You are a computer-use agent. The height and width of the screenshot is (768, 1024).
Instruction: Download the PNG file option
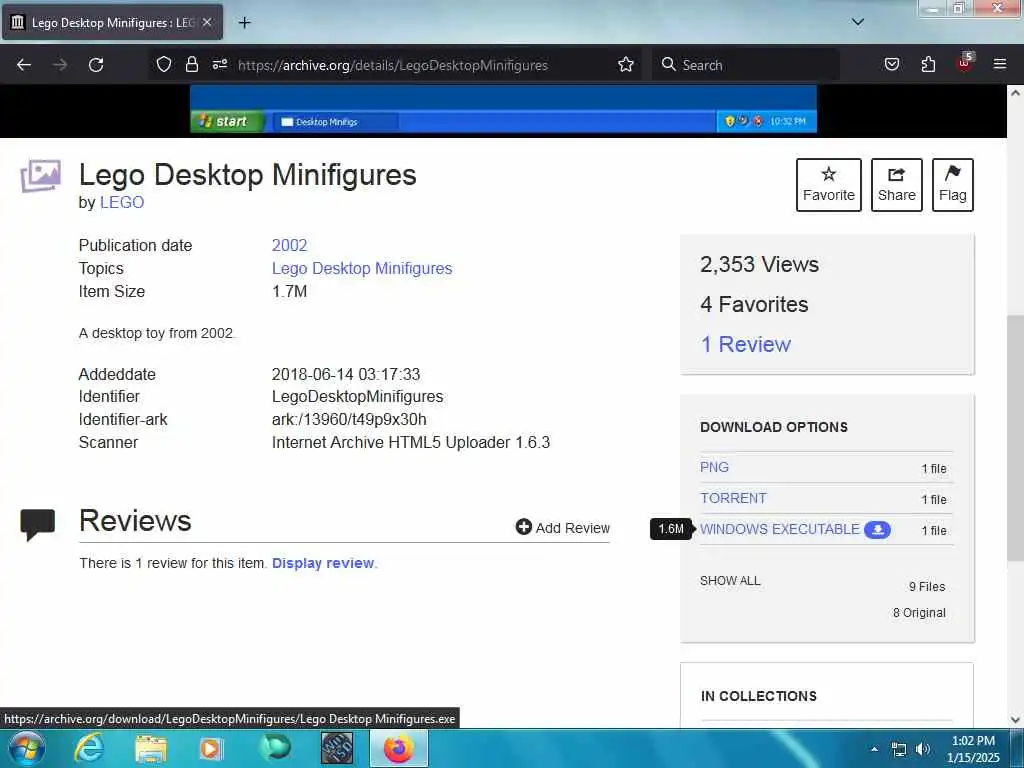pyautogui.click(x=714, y=468)
